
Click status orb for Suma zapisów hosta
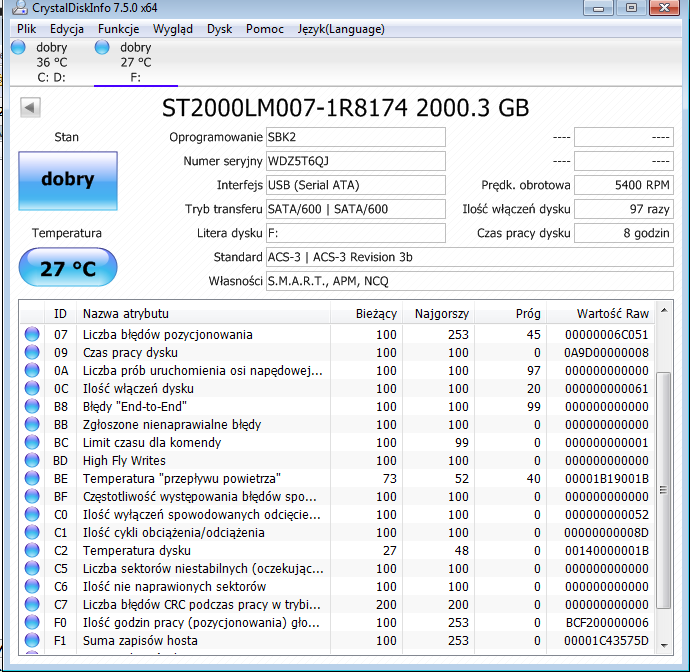[32, 641]
